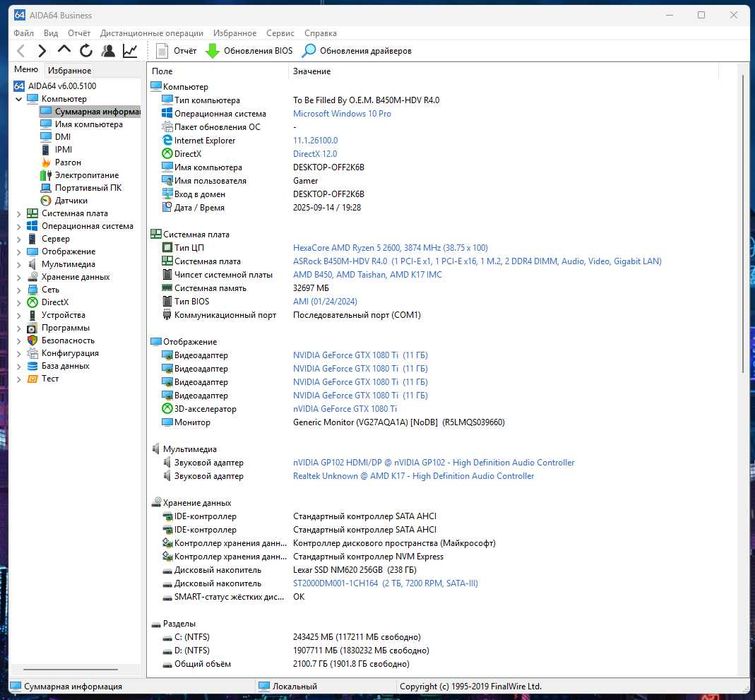Click the sidebar horizontal scrollbar
755x700 pixels.
click(70, 669)
